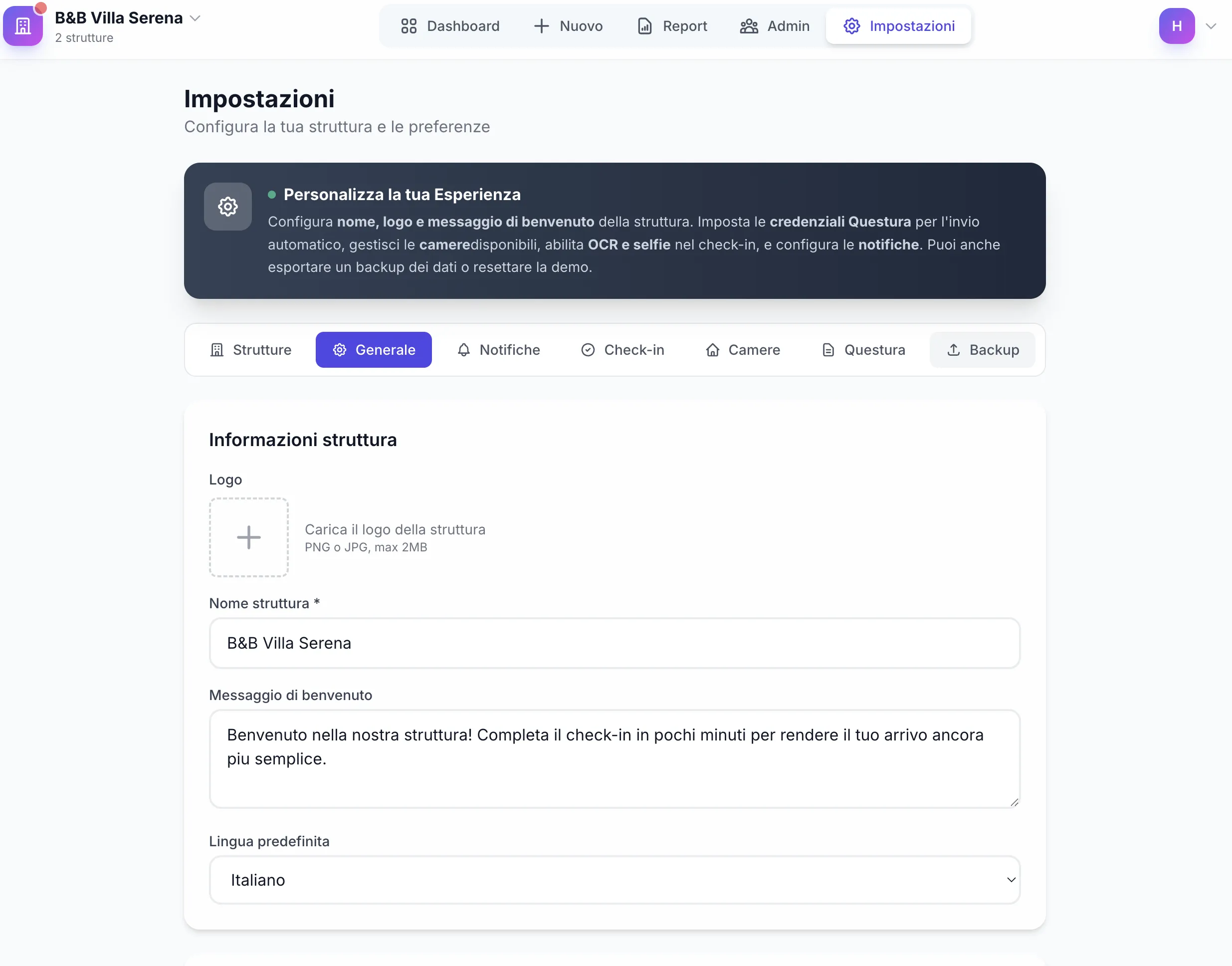Click the B&B Villa Serena building icon
Screen dimensions: 1232x966
click(x=23, y=25)
